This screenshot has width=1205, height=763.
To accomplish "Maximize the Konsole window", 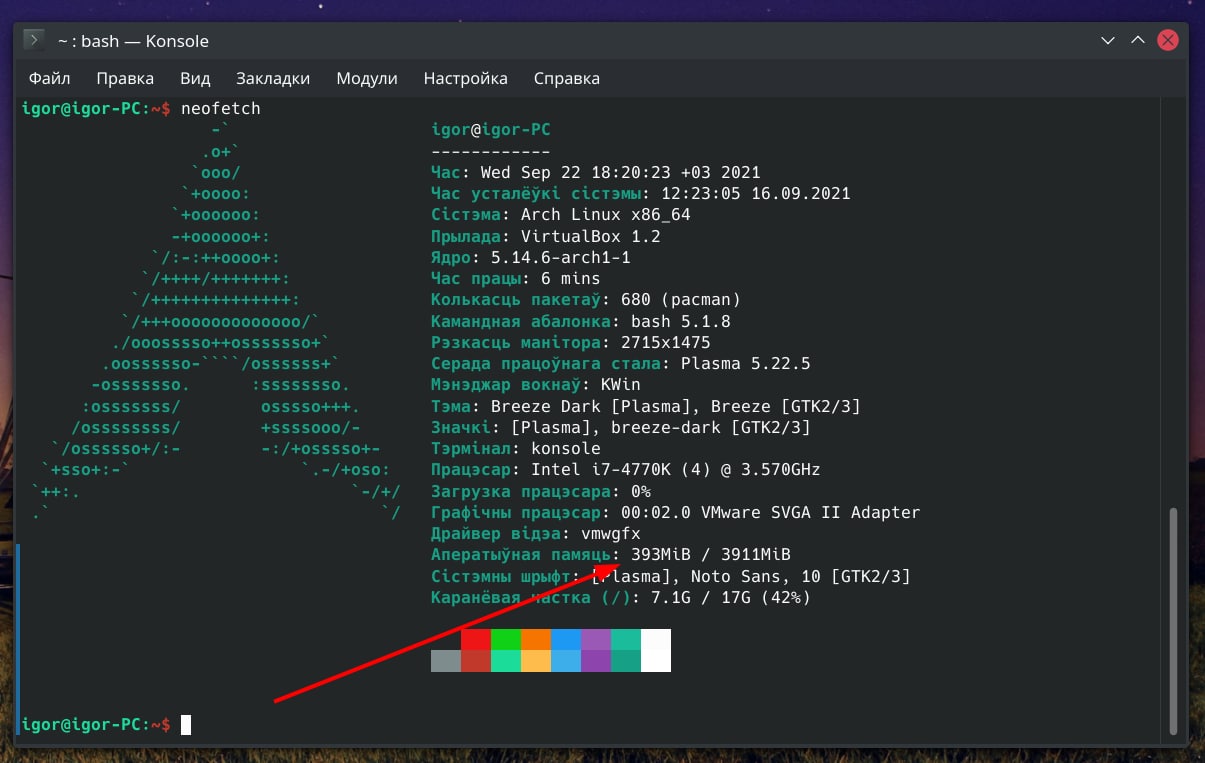I will [x=1138, y=41].
